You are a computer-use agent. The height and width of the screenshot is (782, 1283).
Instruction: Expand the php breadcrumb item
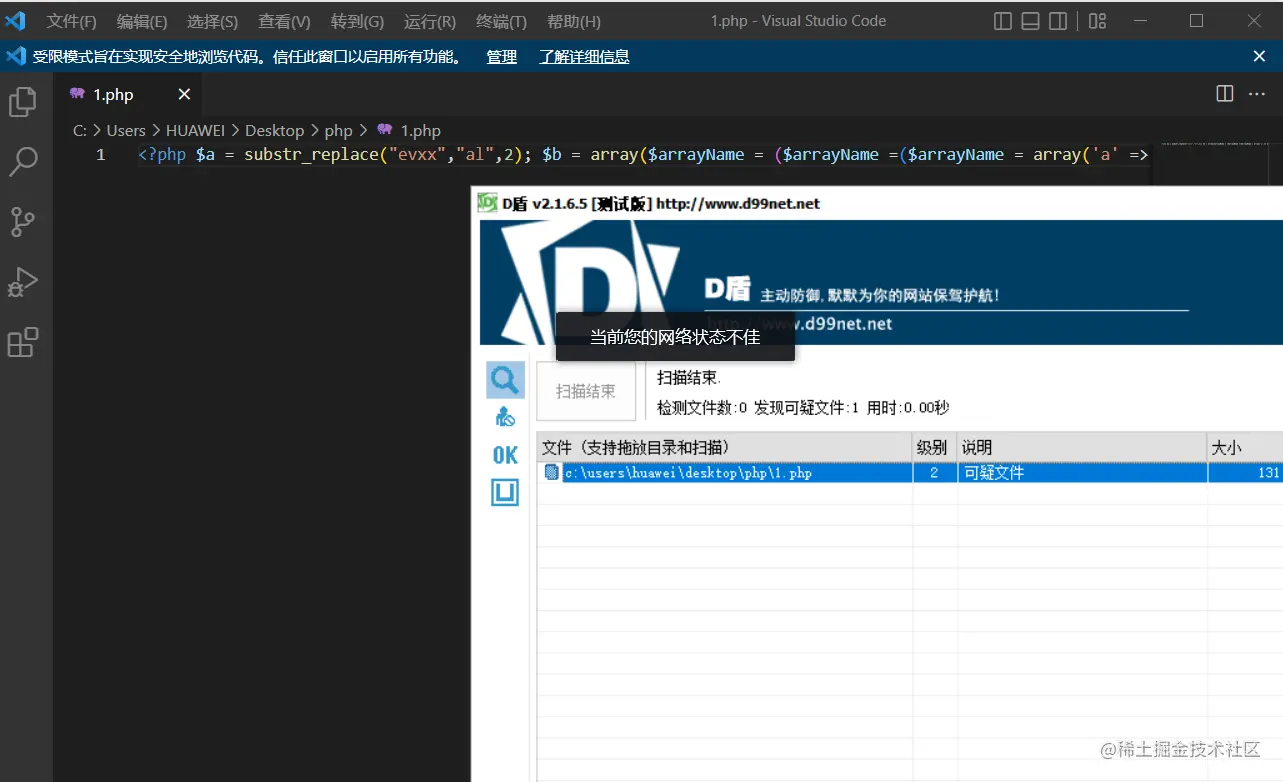[338, 130]
